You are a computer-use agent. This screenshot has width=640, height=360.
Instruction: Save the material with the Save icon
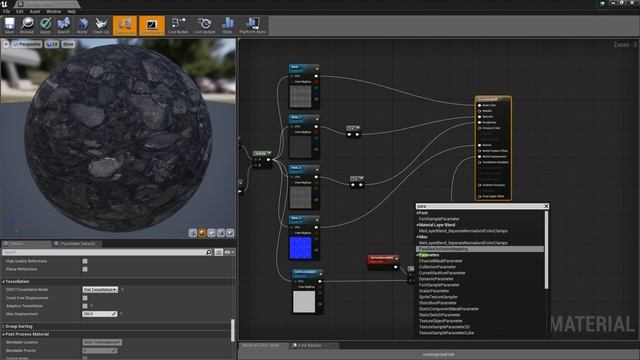tap(9, 25)
